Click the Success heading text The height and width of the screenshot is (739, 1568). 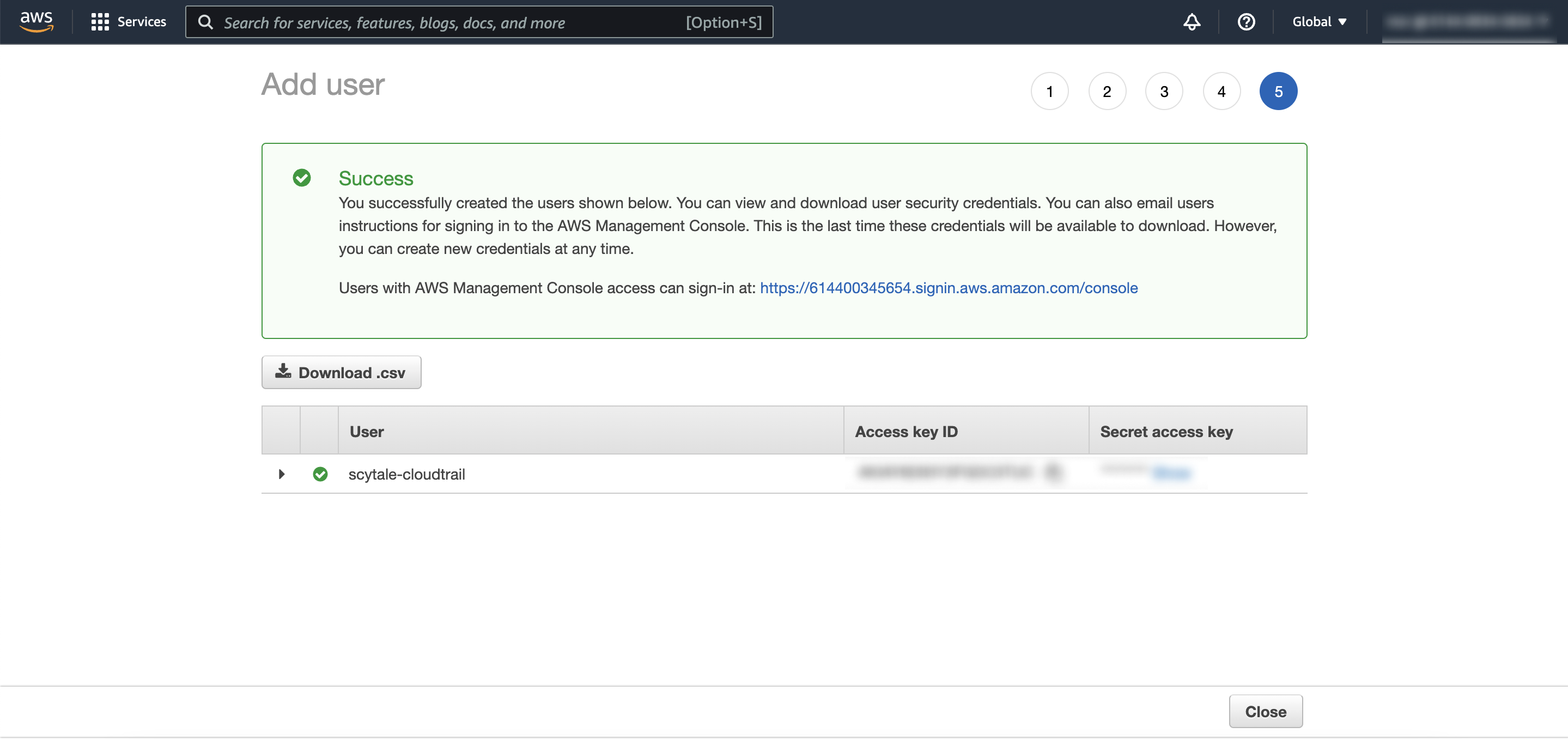tap(375, 178)
